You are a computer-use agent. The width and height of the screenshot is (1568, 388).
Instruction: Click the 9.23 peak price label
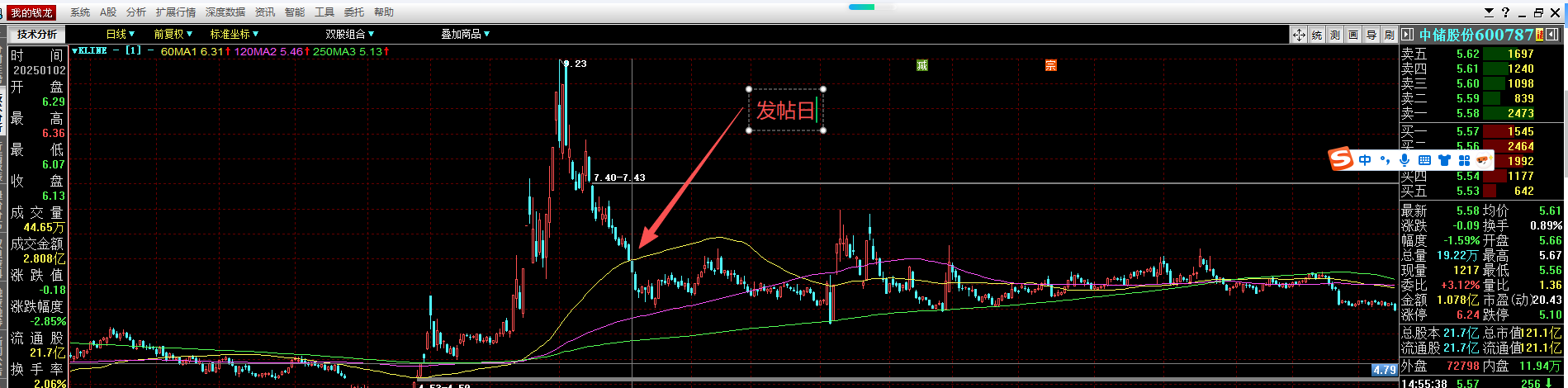tap(576, 64)
